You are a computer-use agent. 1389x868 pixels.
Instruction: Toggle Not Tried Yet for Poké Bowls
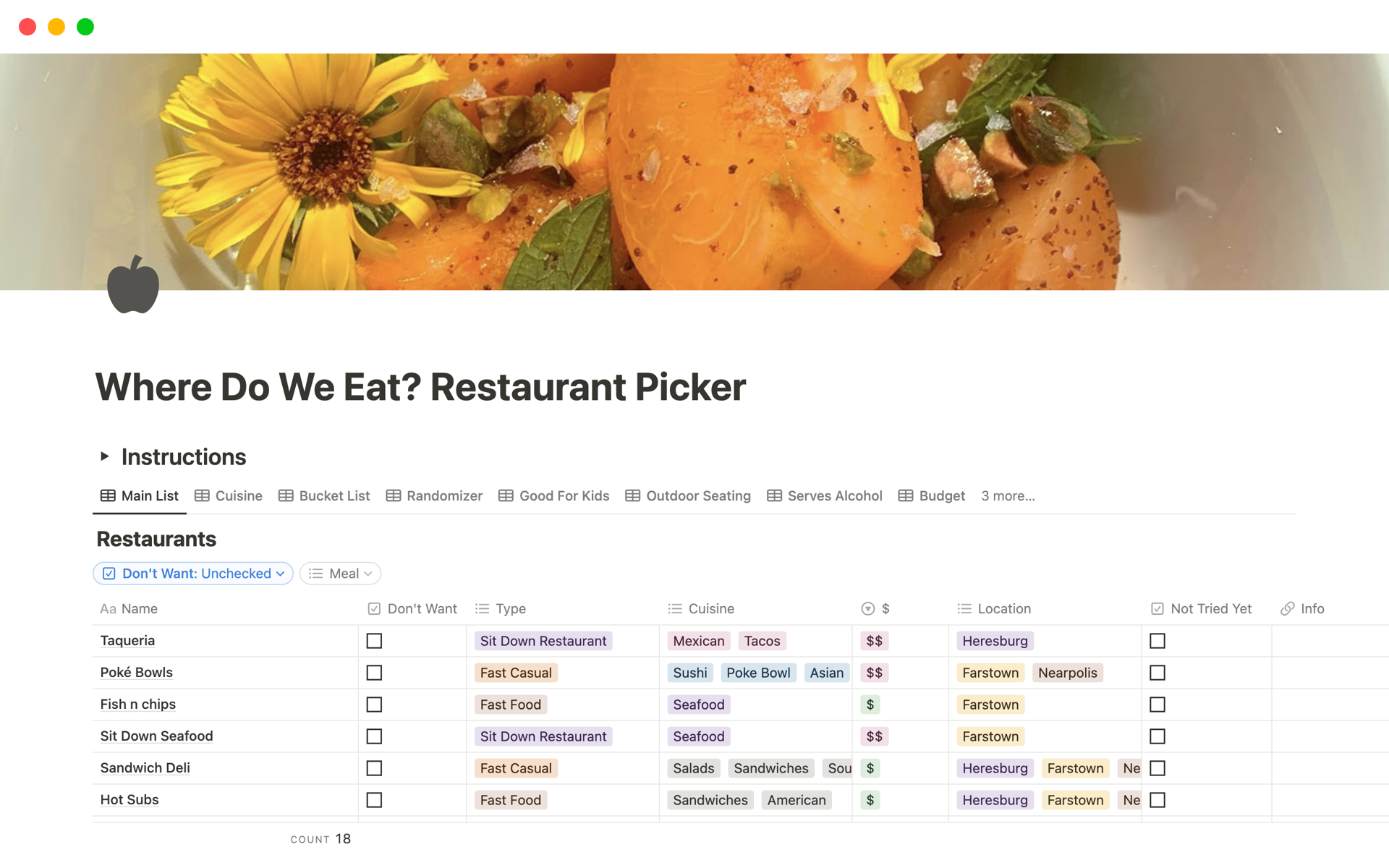pyautogui.click(x=1158, y=672)
